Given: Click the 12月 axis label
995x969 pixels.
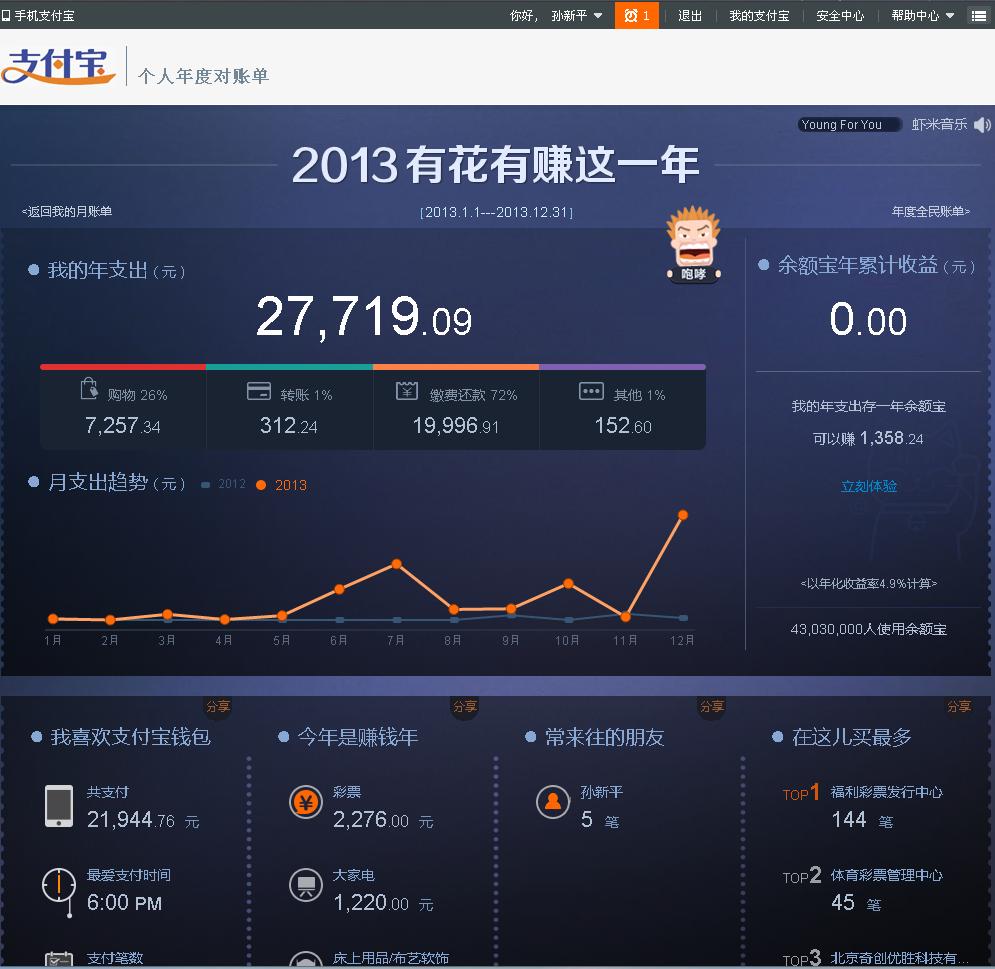Looking at the screenshot, I should tap(682, 640).
